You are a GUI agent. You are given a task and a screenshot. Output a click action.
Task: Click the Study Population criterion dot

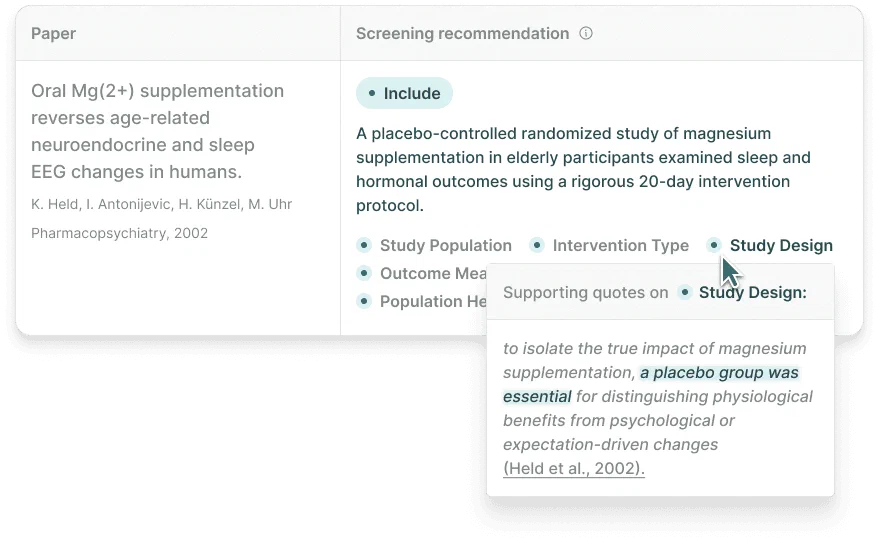pos(364,245)
